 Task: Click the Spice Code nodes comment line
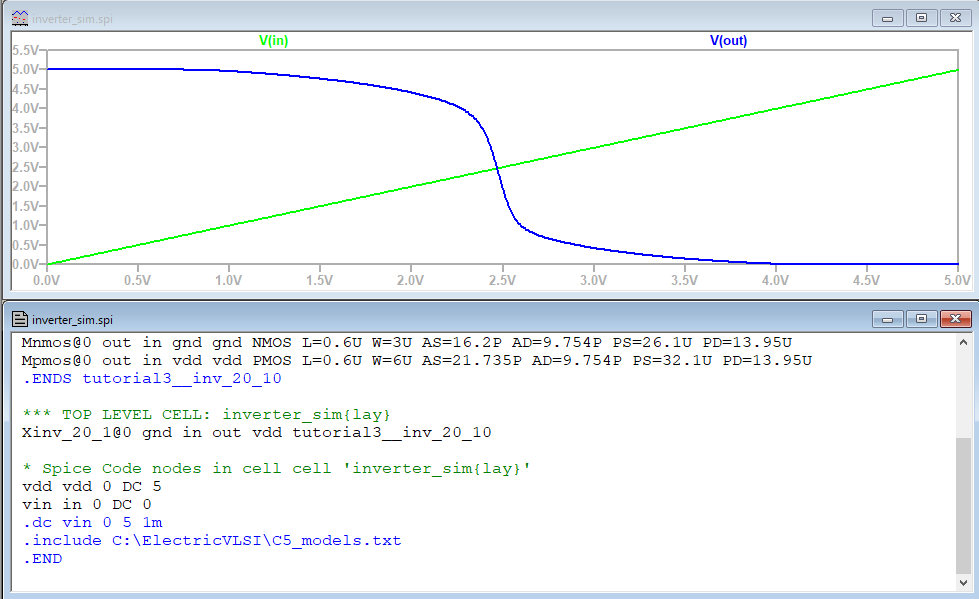coord(276,468)
